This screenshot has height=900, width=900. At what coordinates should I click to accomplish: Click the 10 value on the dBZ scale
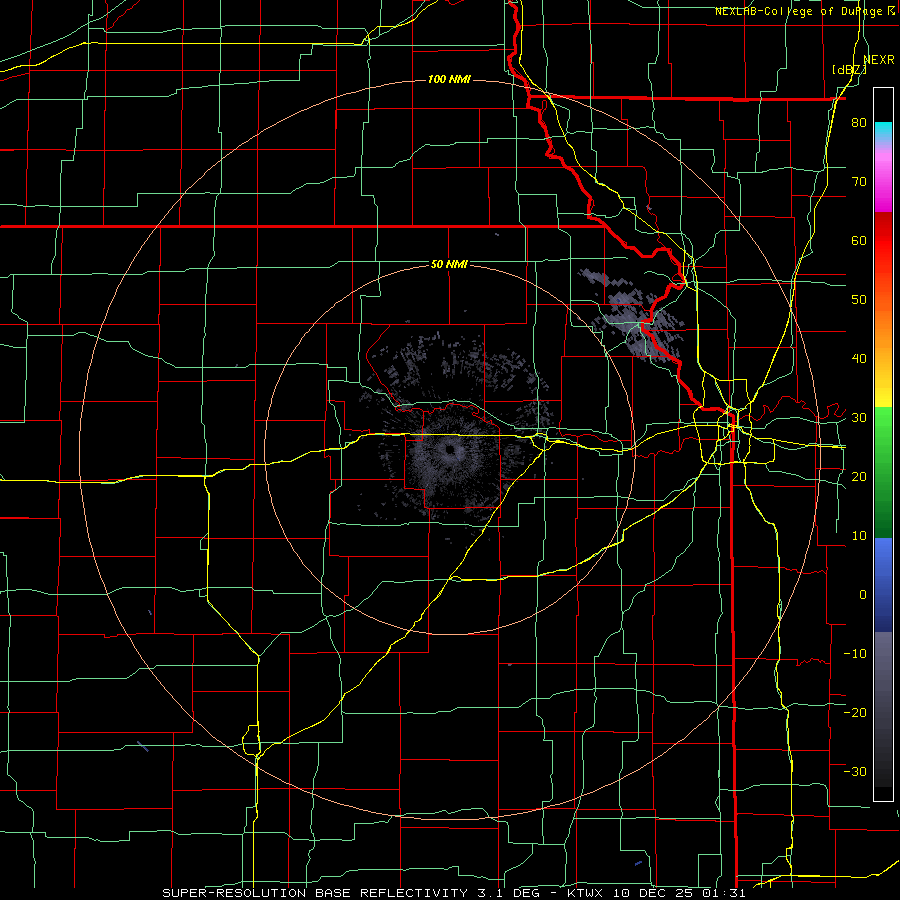pyautogui.click(x=859, y=536)
